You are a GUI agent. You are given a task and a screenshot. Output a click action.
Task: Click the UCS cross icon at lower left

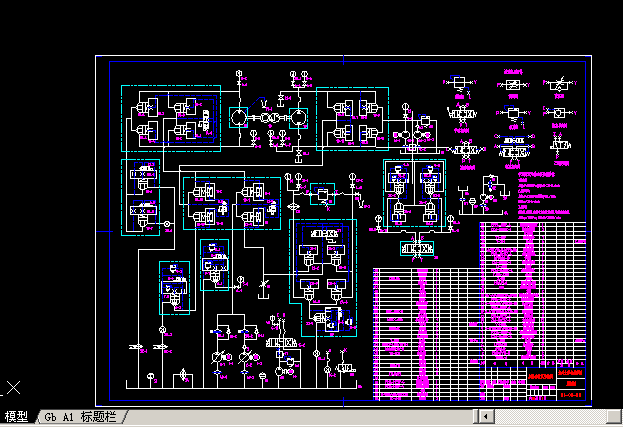click(13, 388)
